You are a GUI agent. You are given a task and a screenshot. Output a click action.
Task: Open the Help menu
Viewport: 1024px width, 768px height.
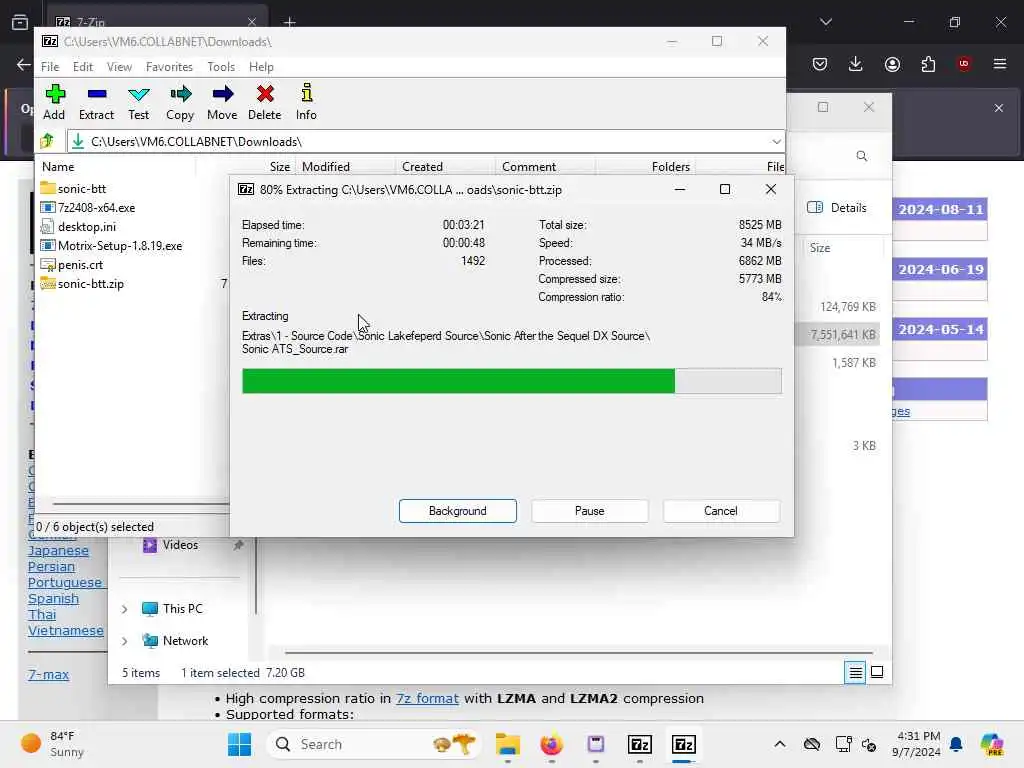pos(261,67)
